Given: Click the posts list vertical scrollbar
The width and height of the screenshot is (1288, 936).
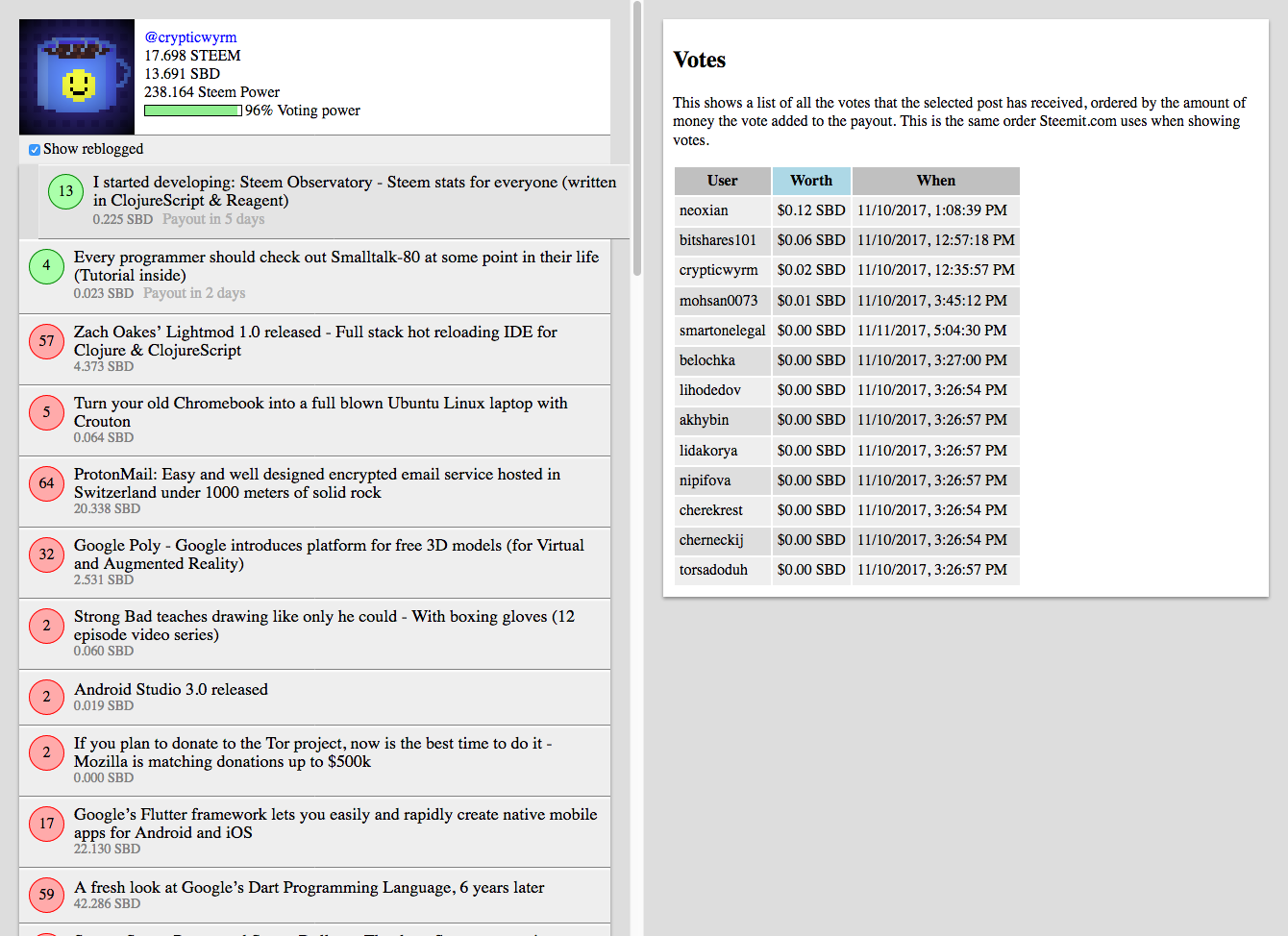Looking at the screenshot, I should (636, 139).
